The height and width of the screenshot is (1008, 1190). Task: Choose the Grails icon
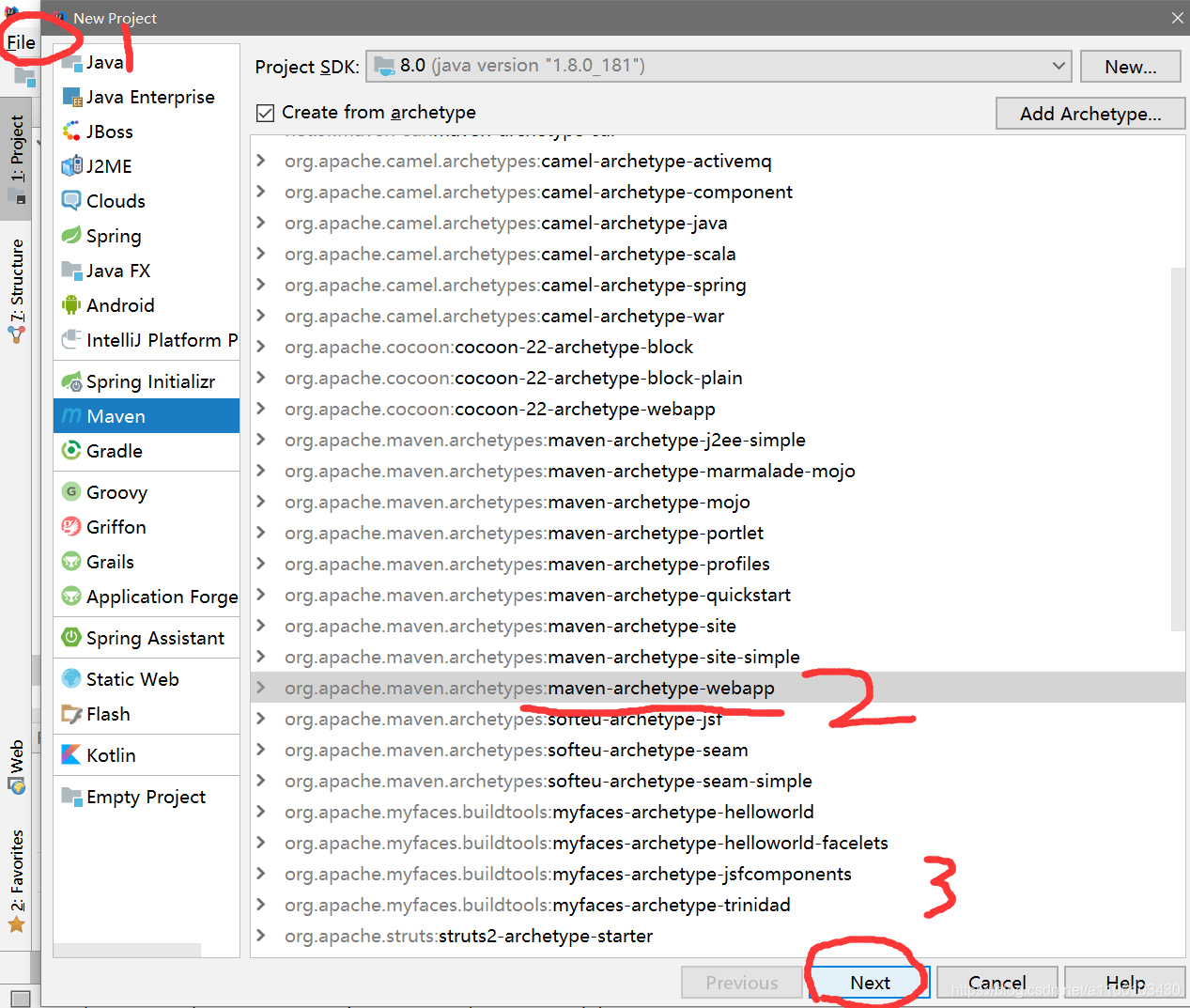pyautogui.click(x=71, y=562)
